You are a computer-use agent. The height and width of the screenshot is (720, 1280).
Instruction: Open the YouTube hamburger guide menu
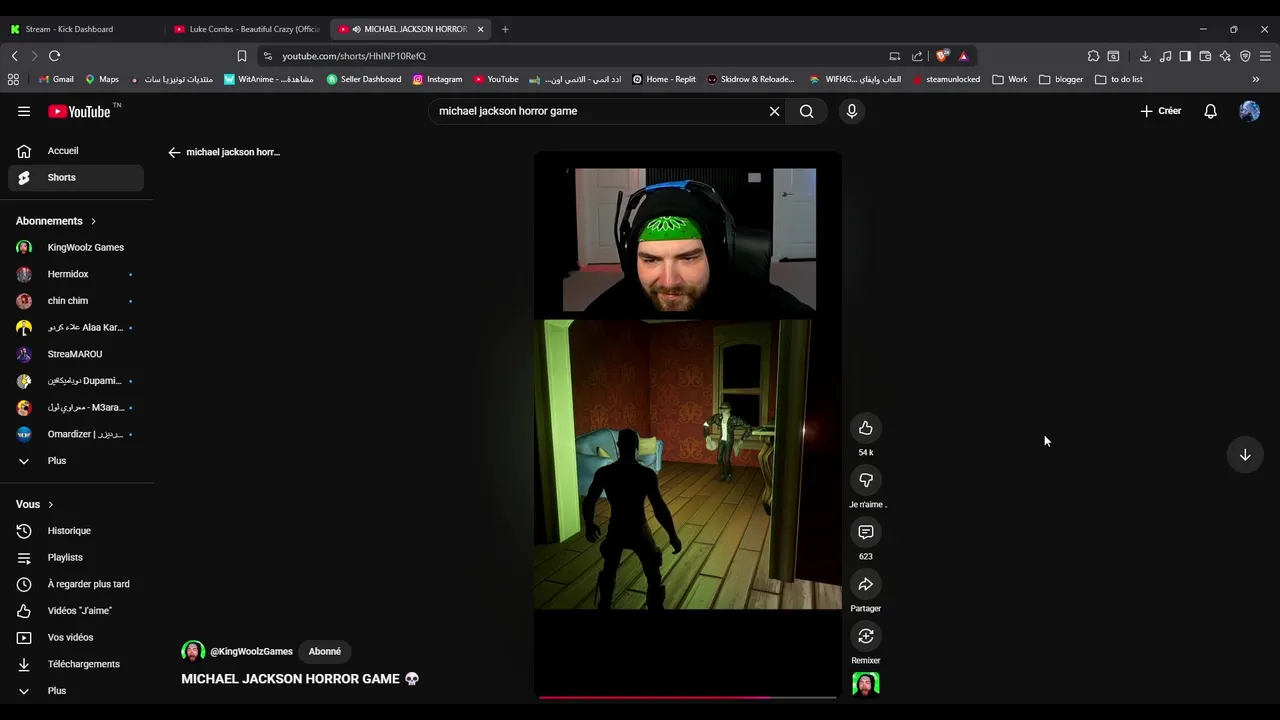point(24,111)
